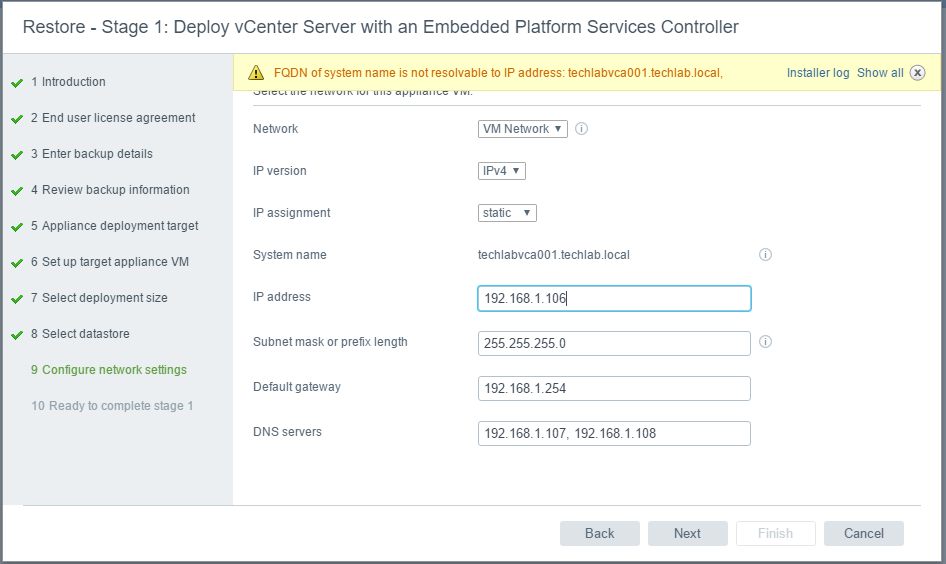Click the green checkmark beside Introduction
Screen dimensions: 946x564
click(x=17, y=83)
